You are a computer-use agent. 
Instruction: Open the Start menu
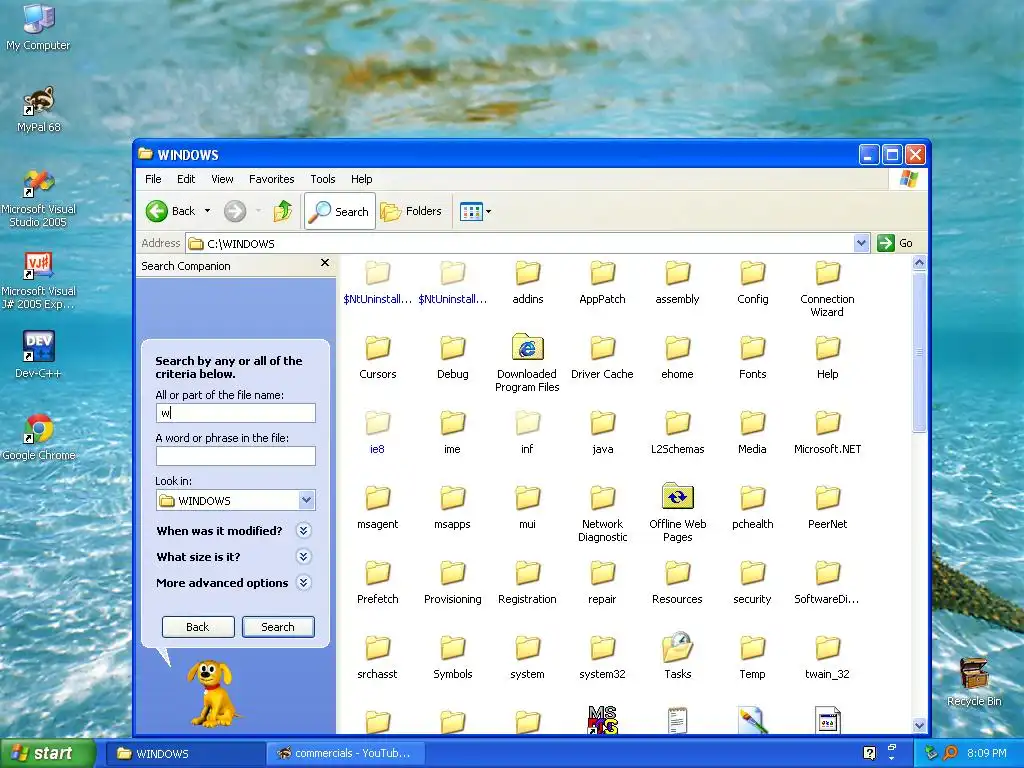[47, 753]
